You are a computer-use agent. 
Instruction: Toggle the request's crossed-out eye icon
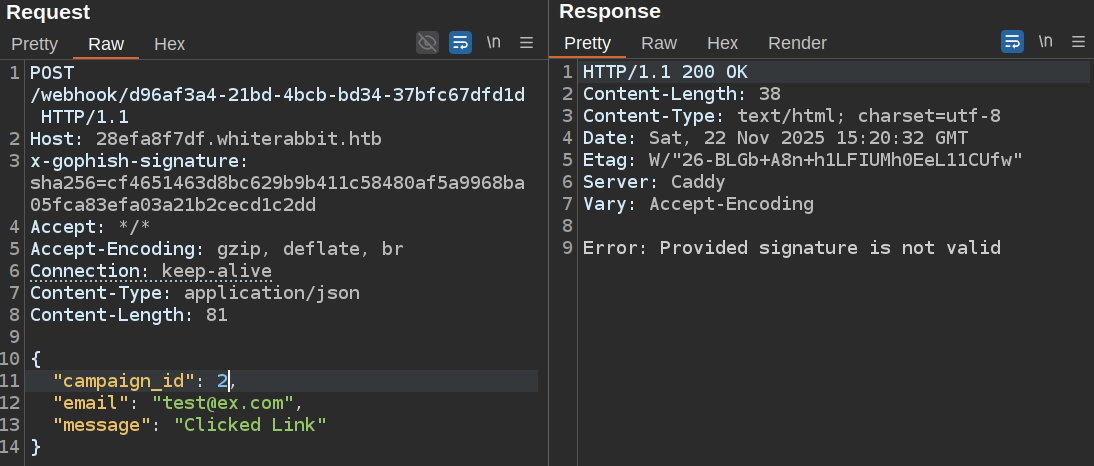[427, 43]
